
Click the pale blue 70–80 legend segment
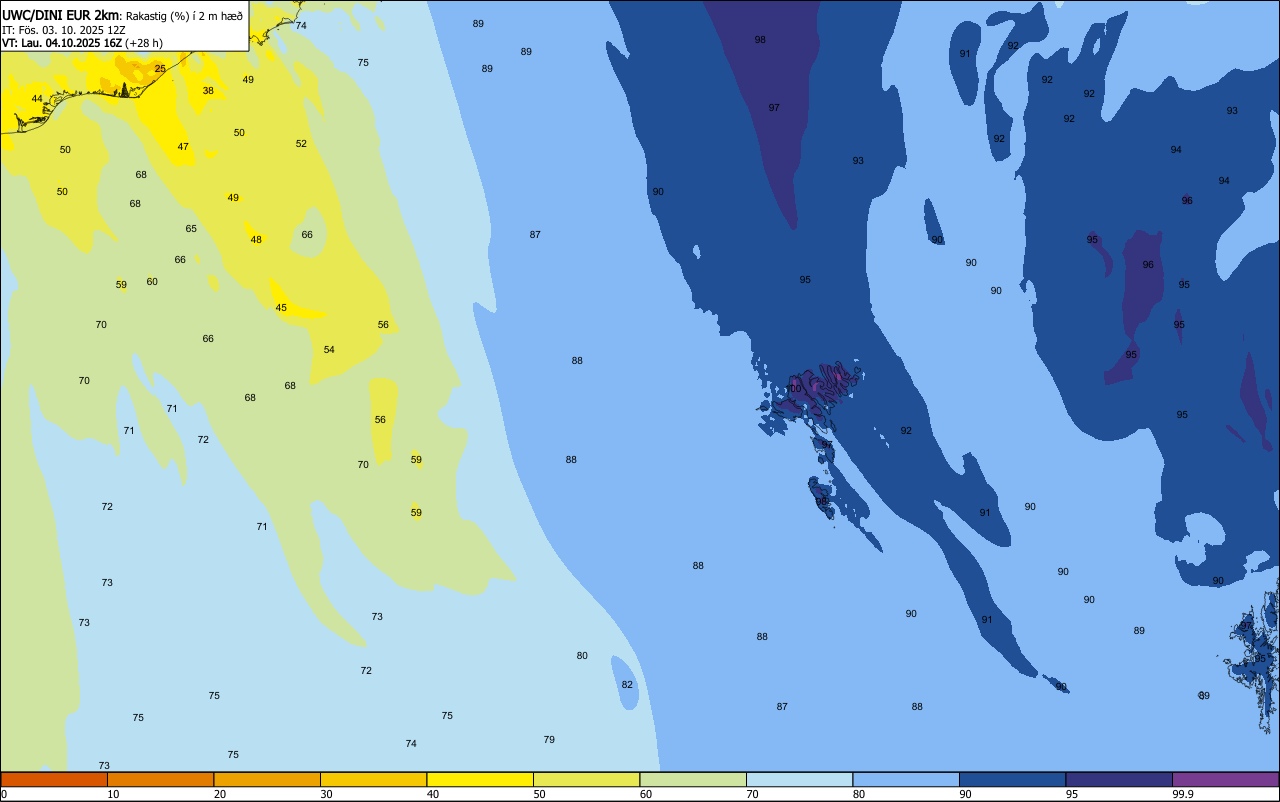(799, 779)
